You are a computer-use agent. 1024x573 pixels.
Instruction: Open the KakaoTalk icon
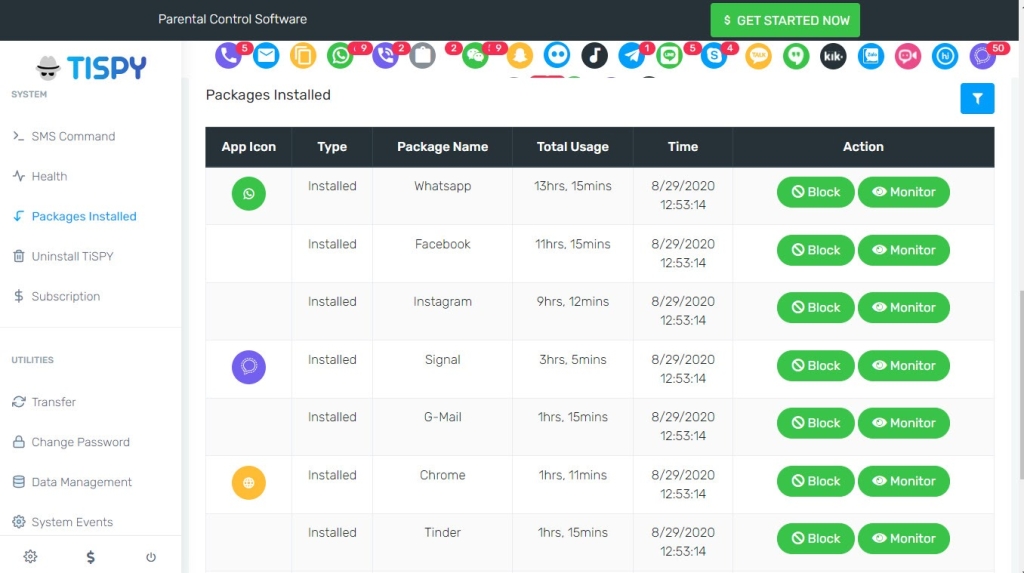pos(758,56)
